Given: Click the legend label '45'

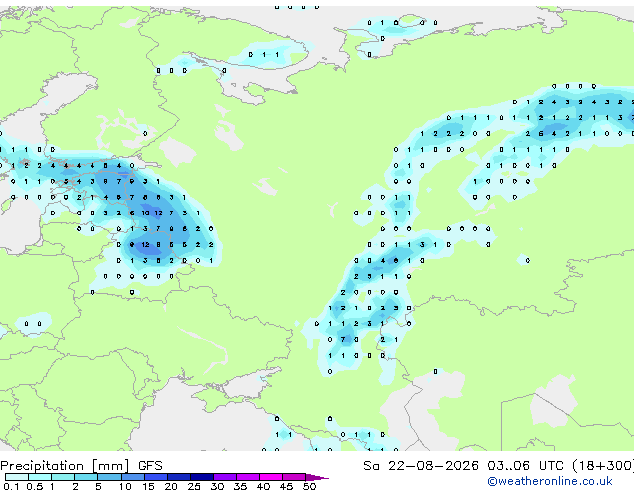Looking at the screenshot, I should pos(286,486).
